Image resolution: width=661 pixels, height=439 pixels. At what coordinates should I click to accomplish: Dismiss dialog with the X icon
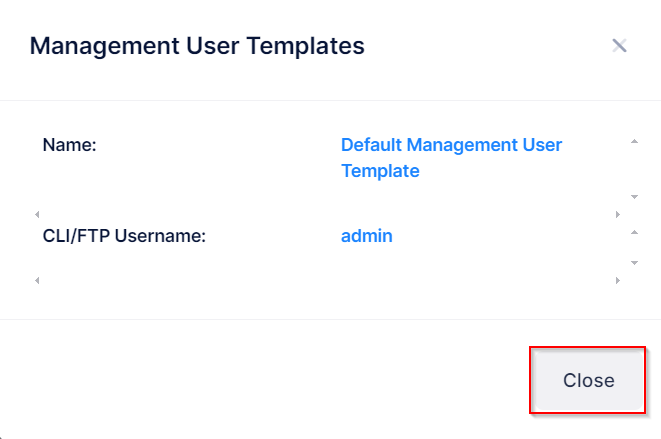[x=619, y=45]
